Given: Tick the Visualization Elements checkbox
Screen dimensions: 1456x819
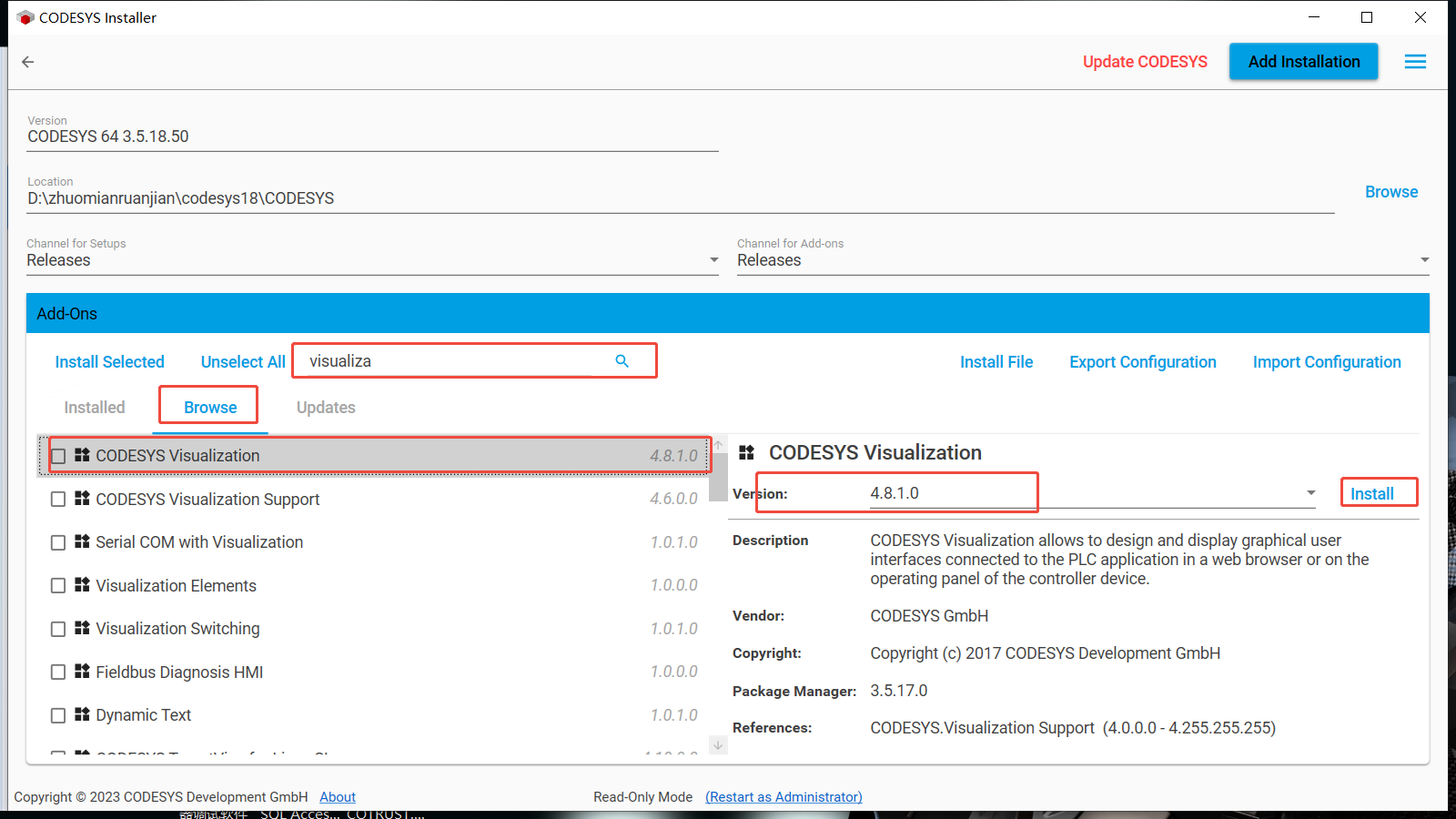Looking at the screenshot, I should [58, 586].
